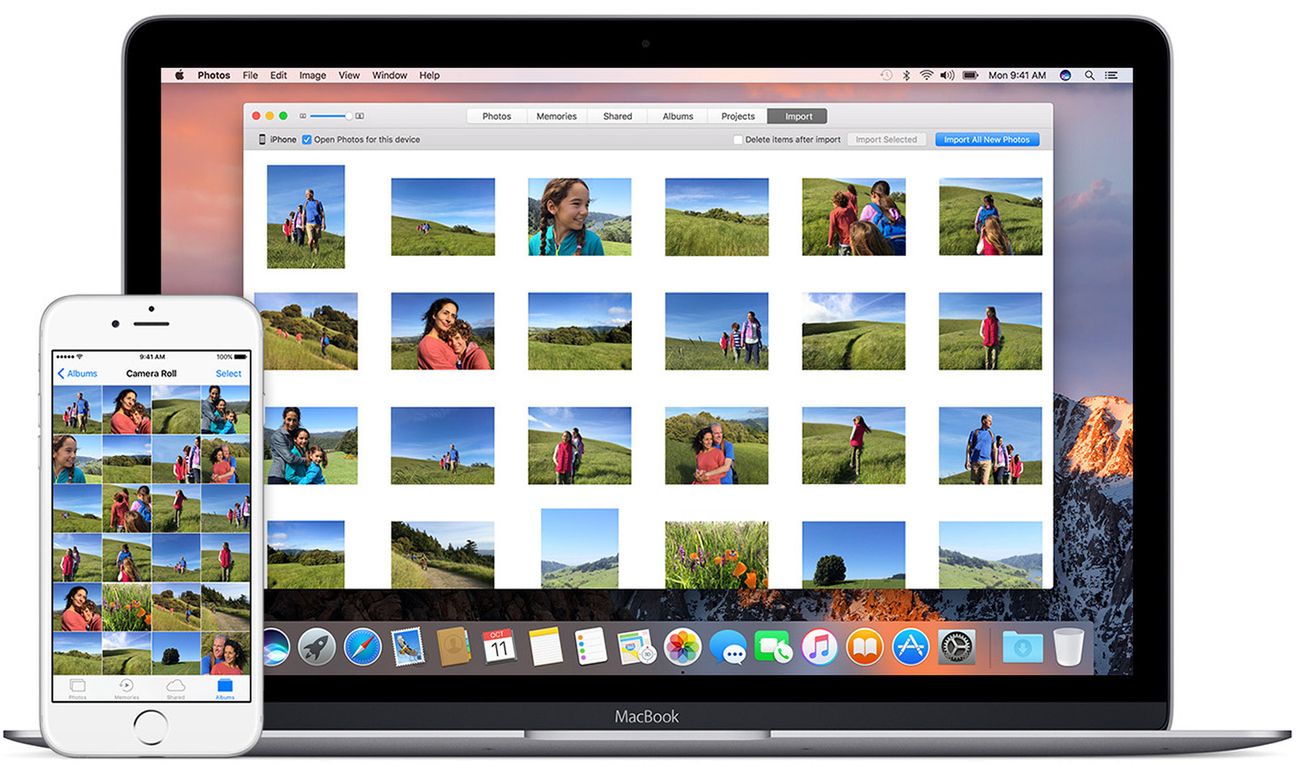This screenshot has width=1296, height=764.
Task: Click the battery status icon
Action: click(969, 75)
